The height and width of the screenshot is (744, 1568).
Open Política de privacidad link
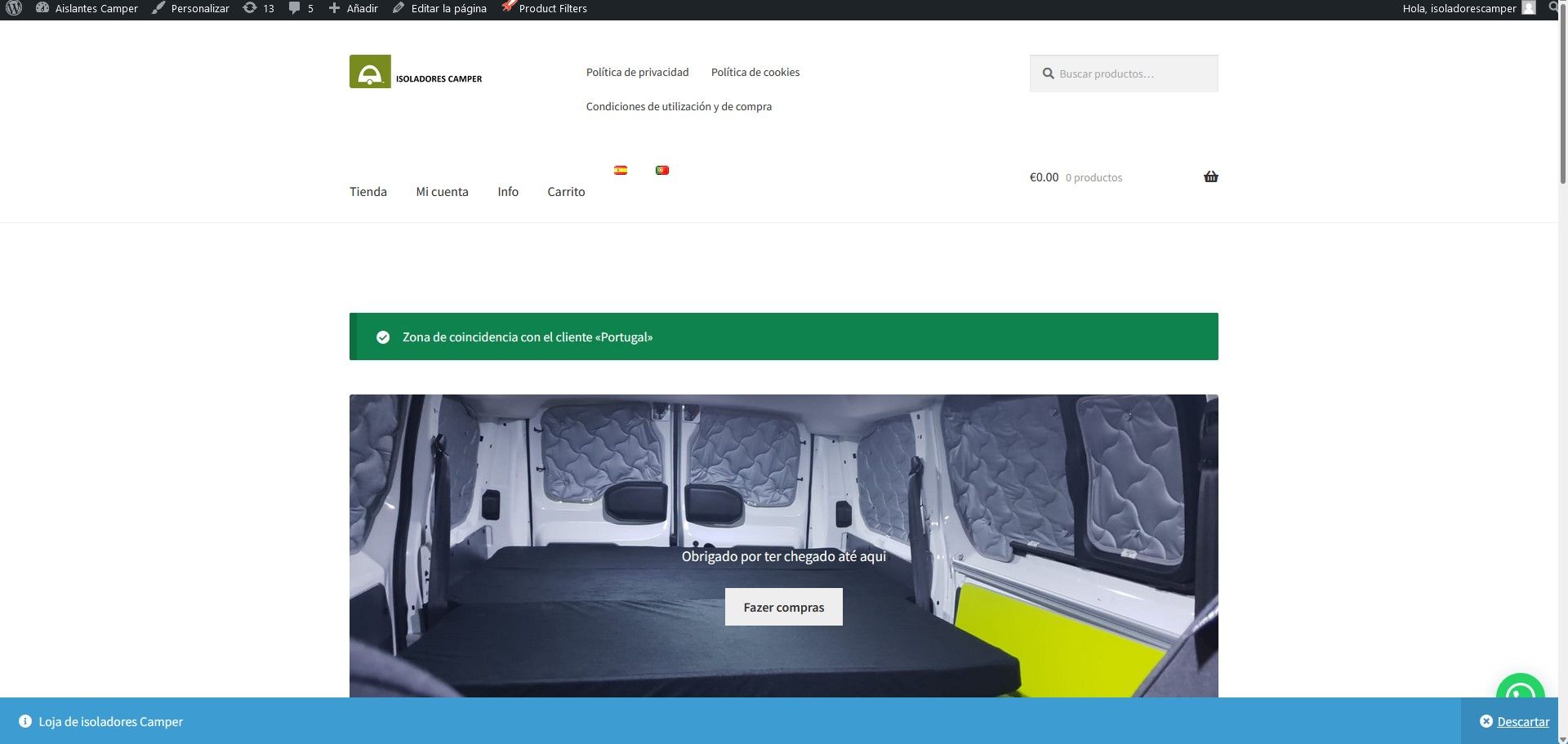pyautogui.click(x=637, y=72)
